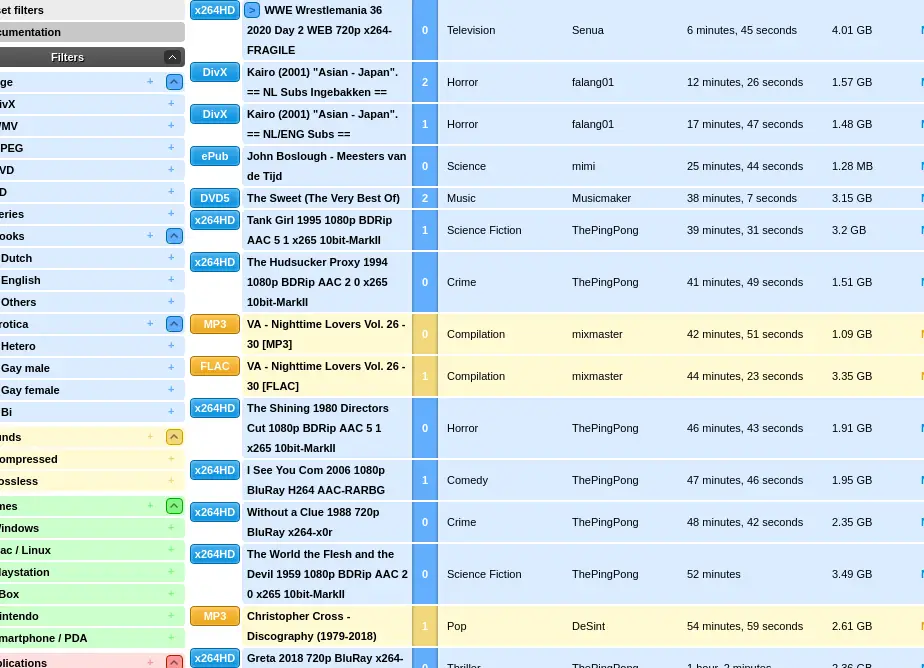The image size is (924, 668).
Task: Click the ePub badge on John Boslough torrent
Action: [214, 156]
